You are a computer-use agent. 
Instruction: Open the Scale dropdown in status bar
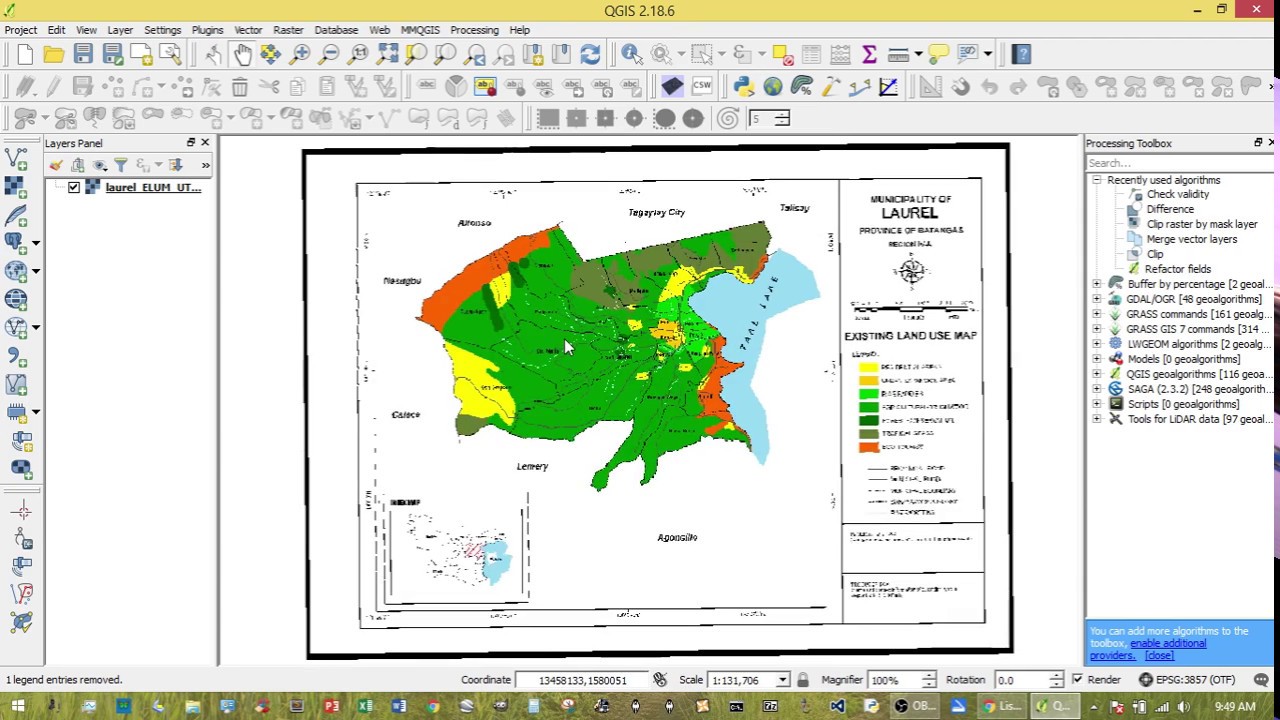(782, 680)
